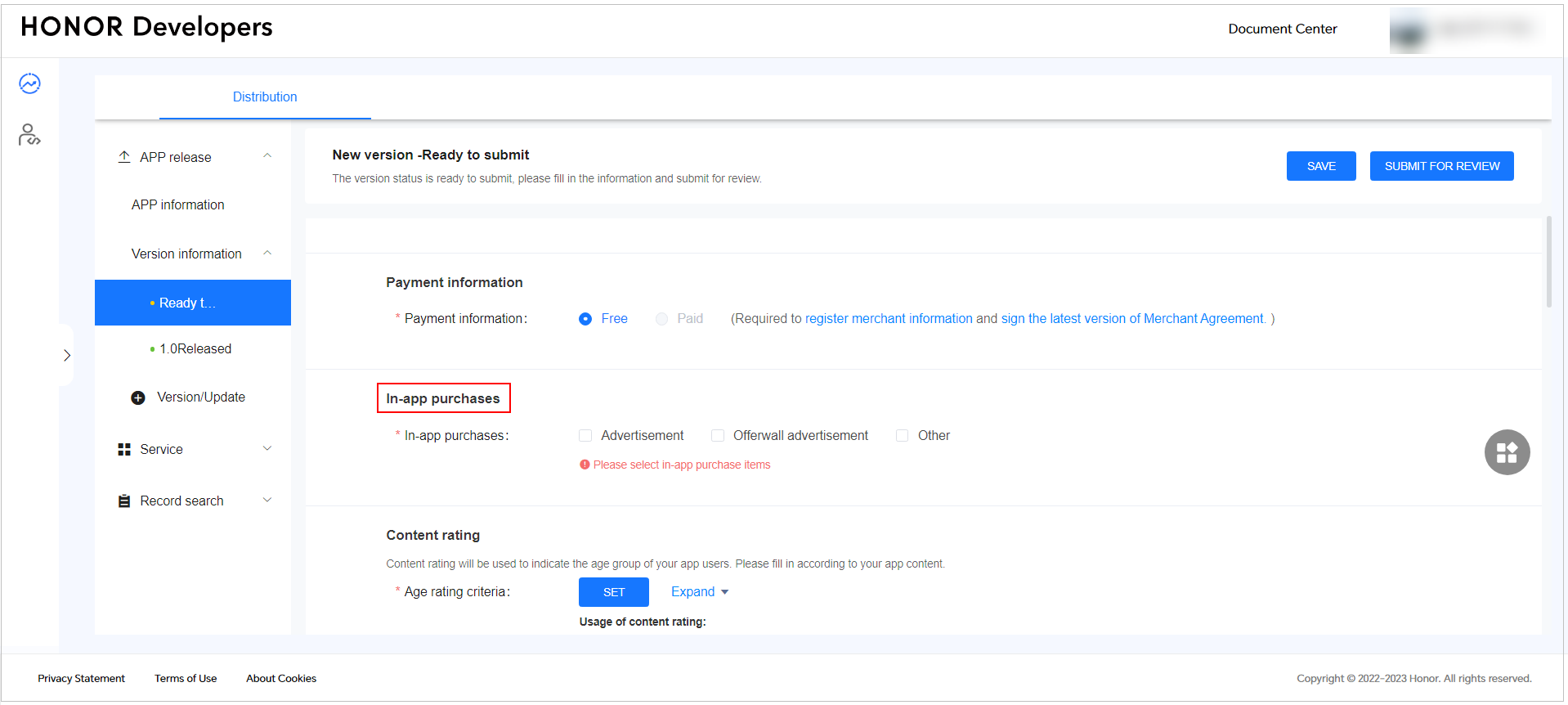
Task: Open the register merchant information link
Action: coord(889,319)
